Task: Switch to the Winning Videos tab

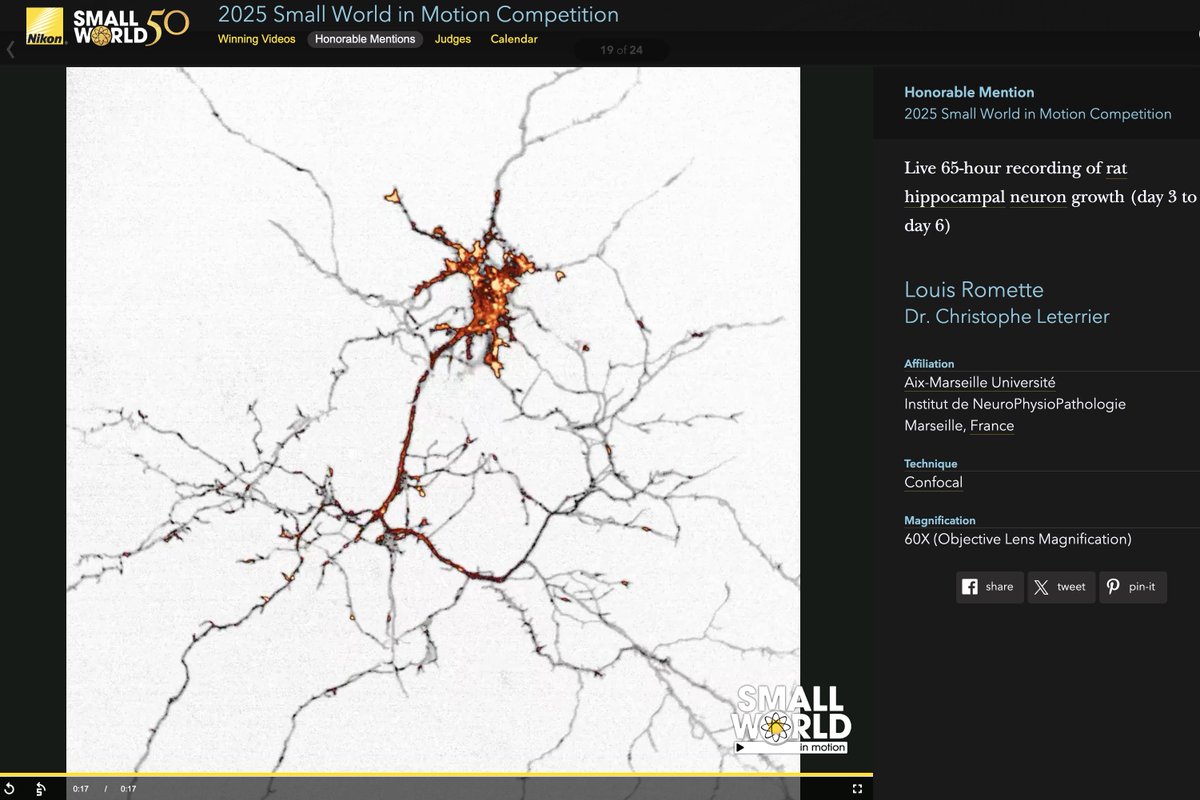Action: point(256,39)
